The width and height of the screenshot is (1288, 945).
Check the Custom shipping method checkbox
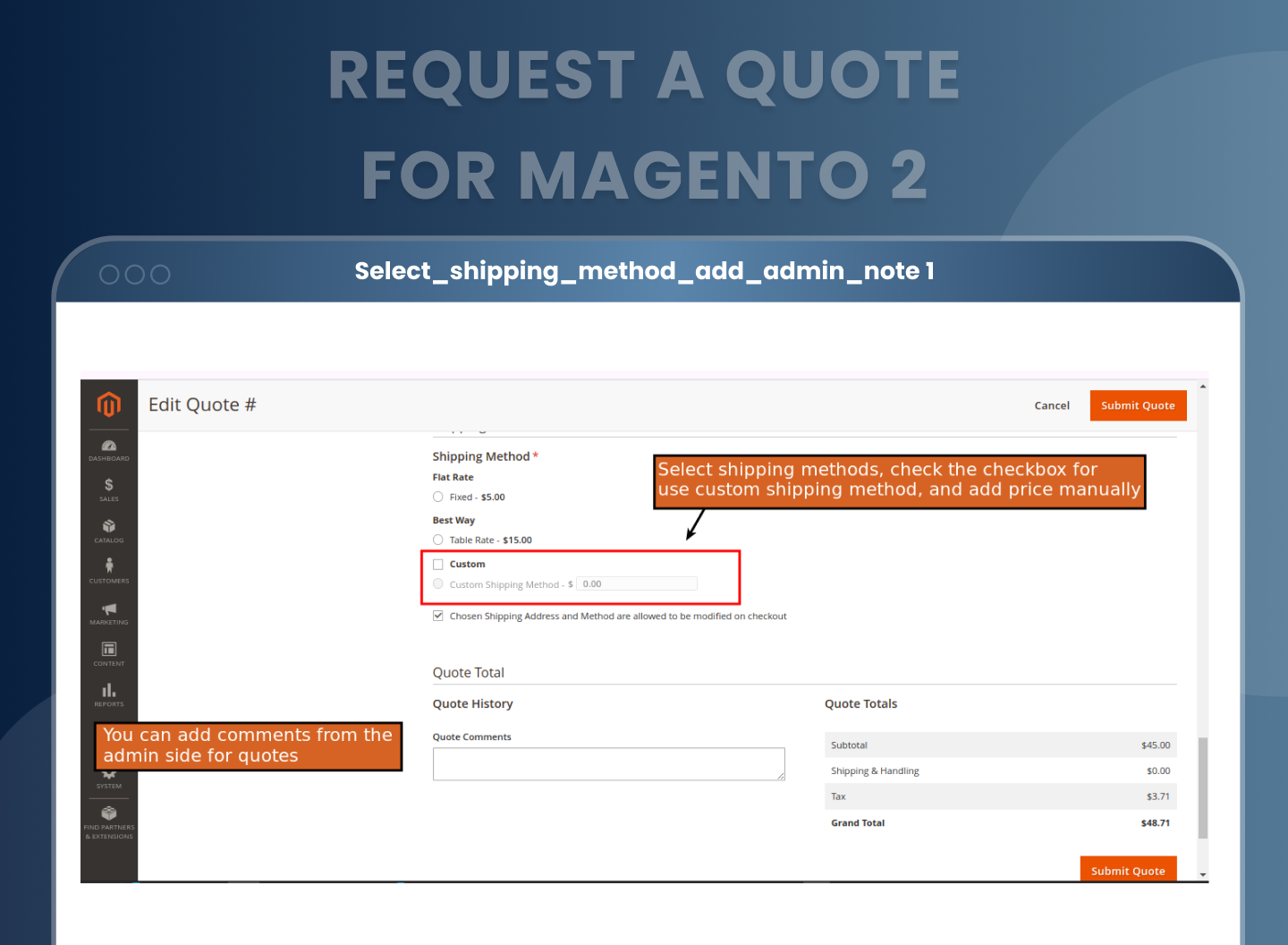pos(438,564)
